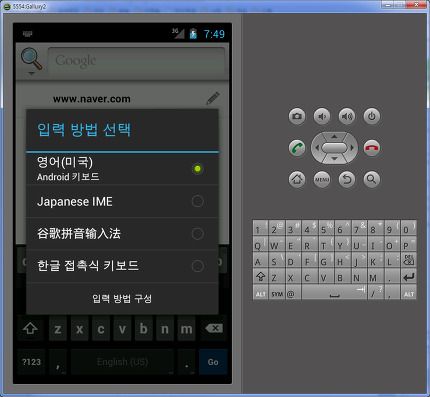This screenshot has height=397, width=430.
Task: Click the hardware keyboard DEL key
Action: (x=409, y=260)
